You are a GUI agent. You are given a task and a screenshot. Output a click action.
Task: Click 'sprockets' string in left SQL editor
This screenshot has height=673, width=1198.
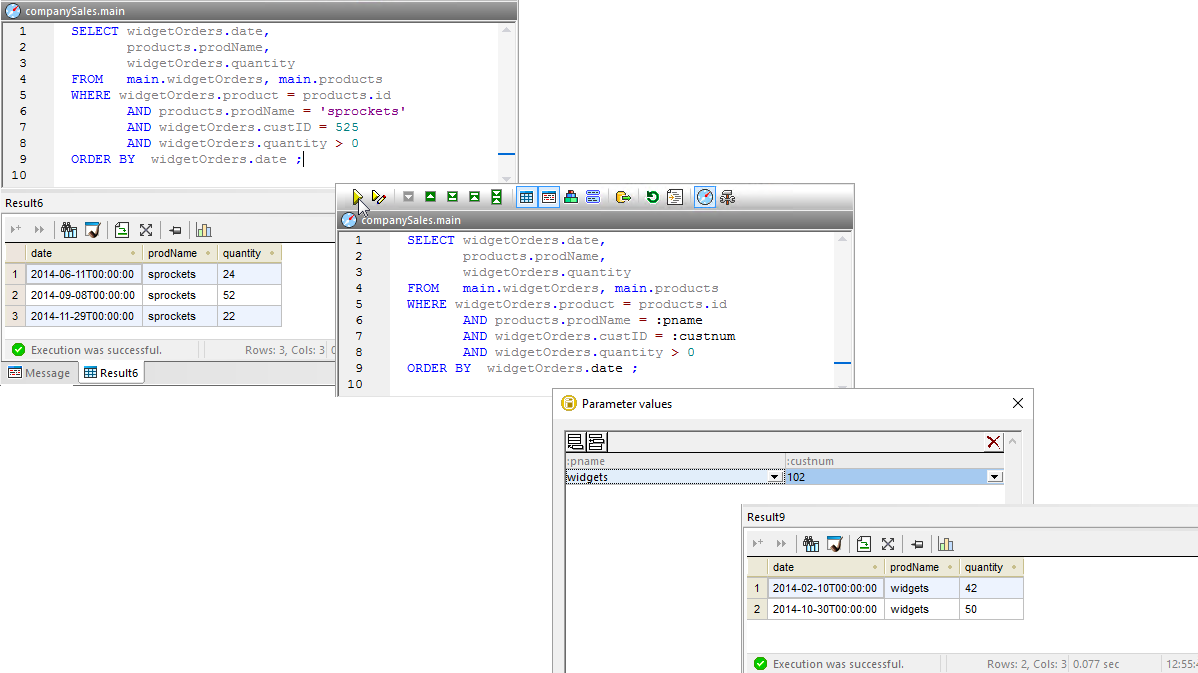click(x=362, y=112)
